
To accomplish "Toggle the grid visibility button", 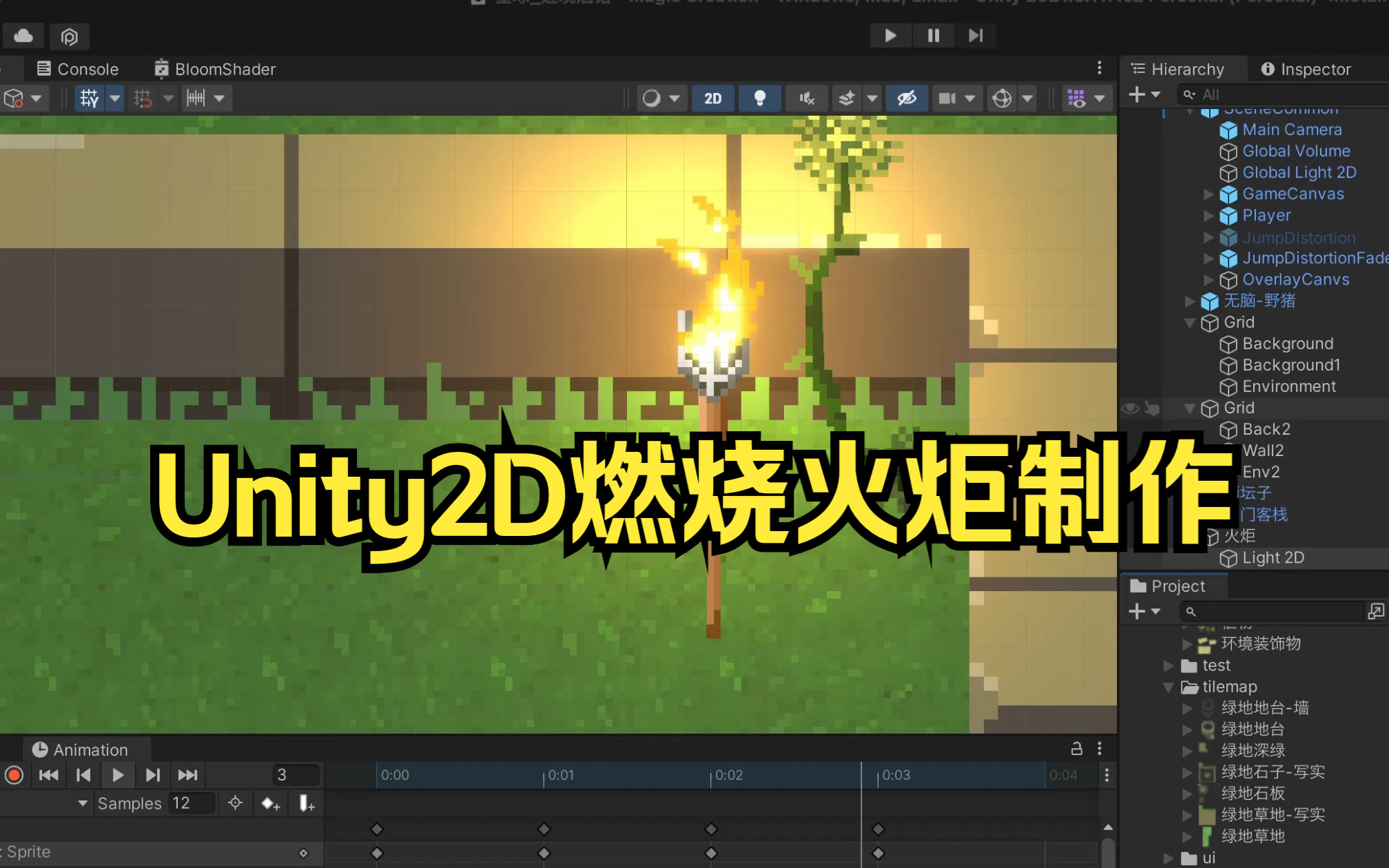I will coord(90,99).
